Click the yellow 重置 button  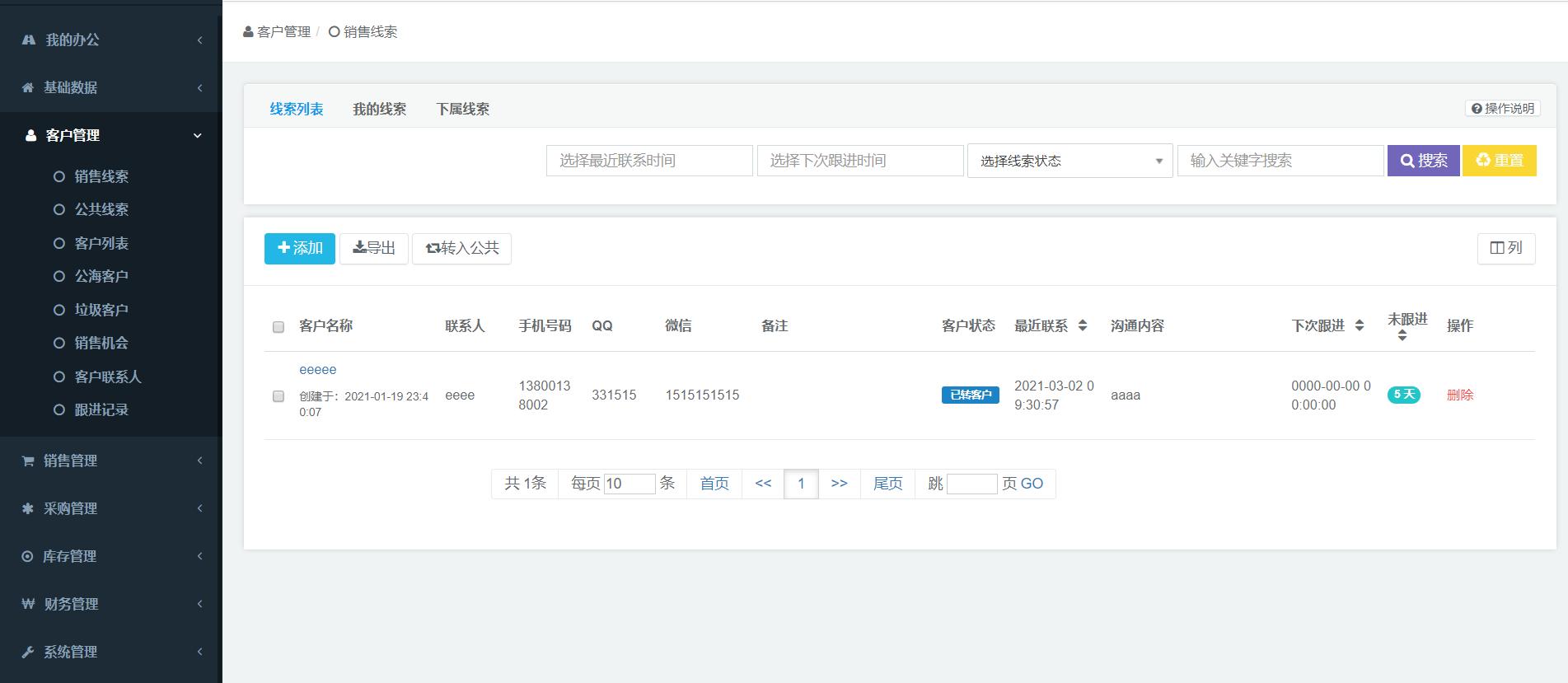[x=1500, y=161]
